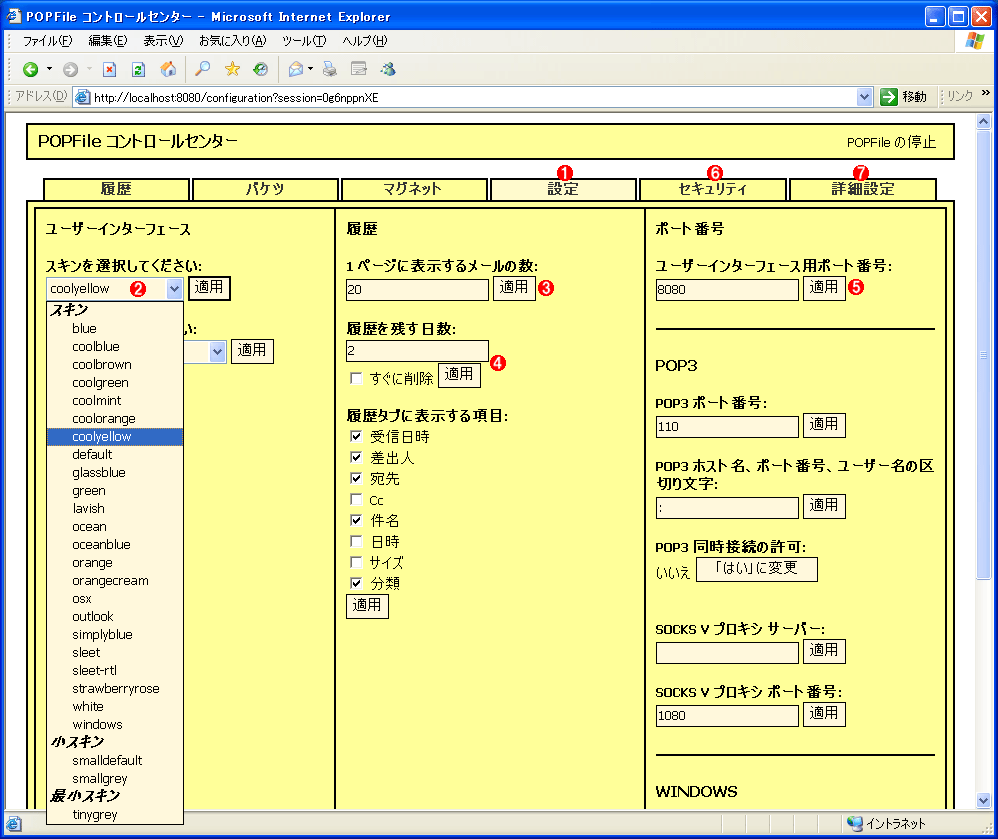
Task: Click the Edit page toolbar icon
Action: 359,69
